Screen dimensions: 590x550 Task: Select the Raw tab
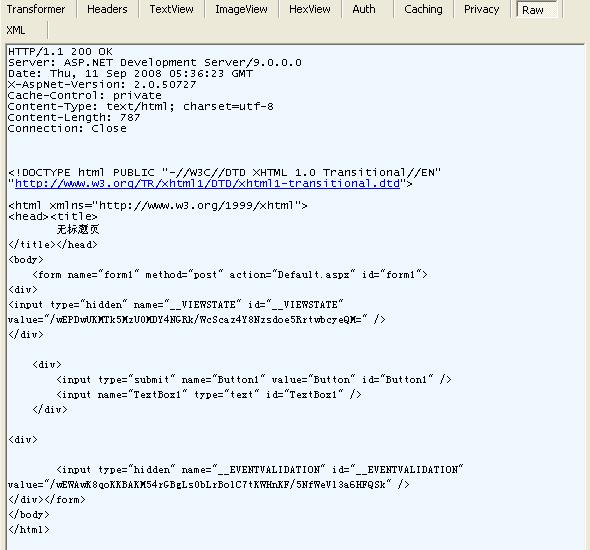tap(536, 10)
